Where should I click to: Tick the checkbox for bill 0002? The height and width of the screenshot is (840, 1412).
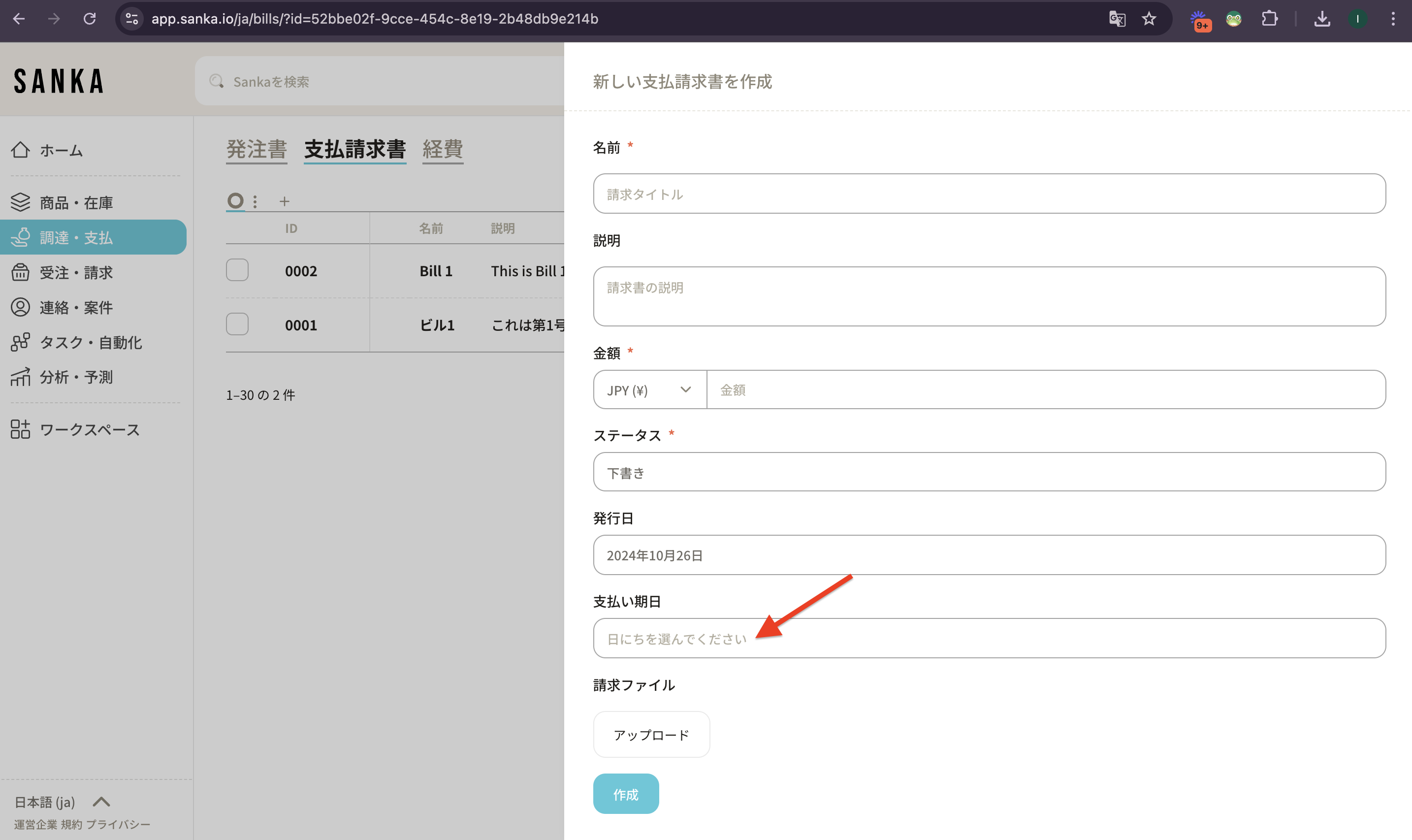[x=237, y=270]
